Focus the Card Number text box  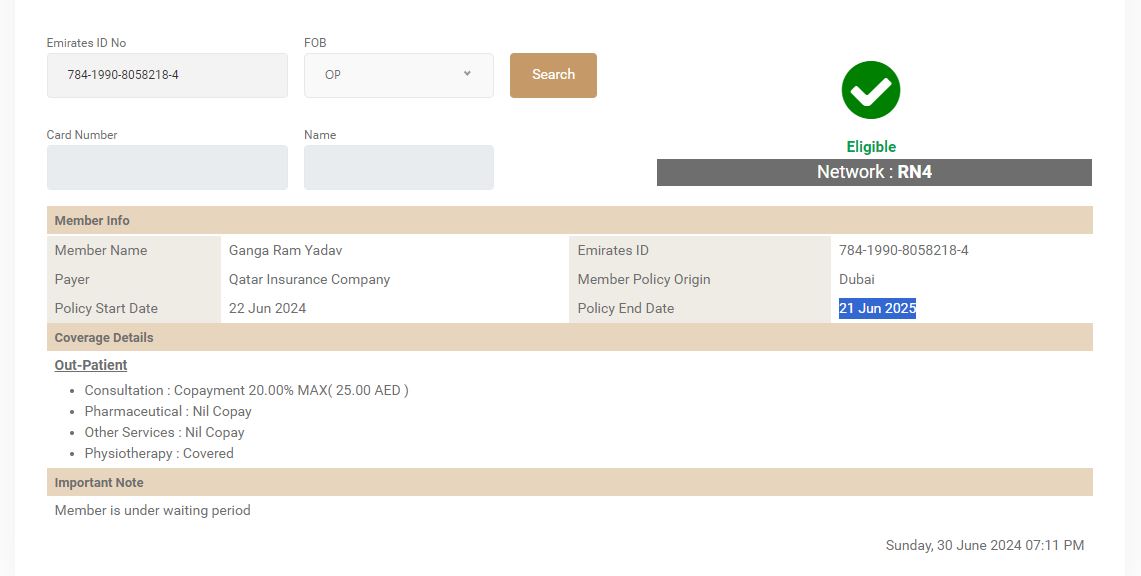[167, 167]
